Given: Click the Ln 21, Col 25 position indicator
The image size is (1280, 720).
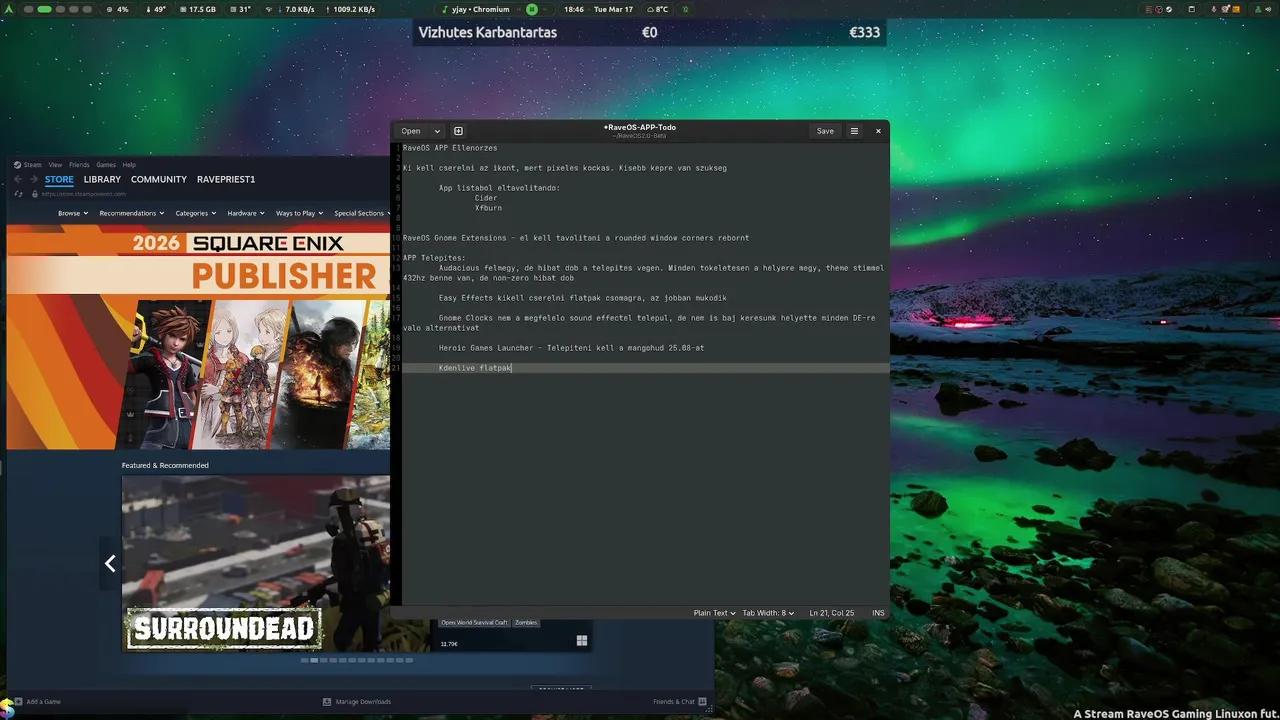Looking at the screenshot, I should (x=833, y=613).
